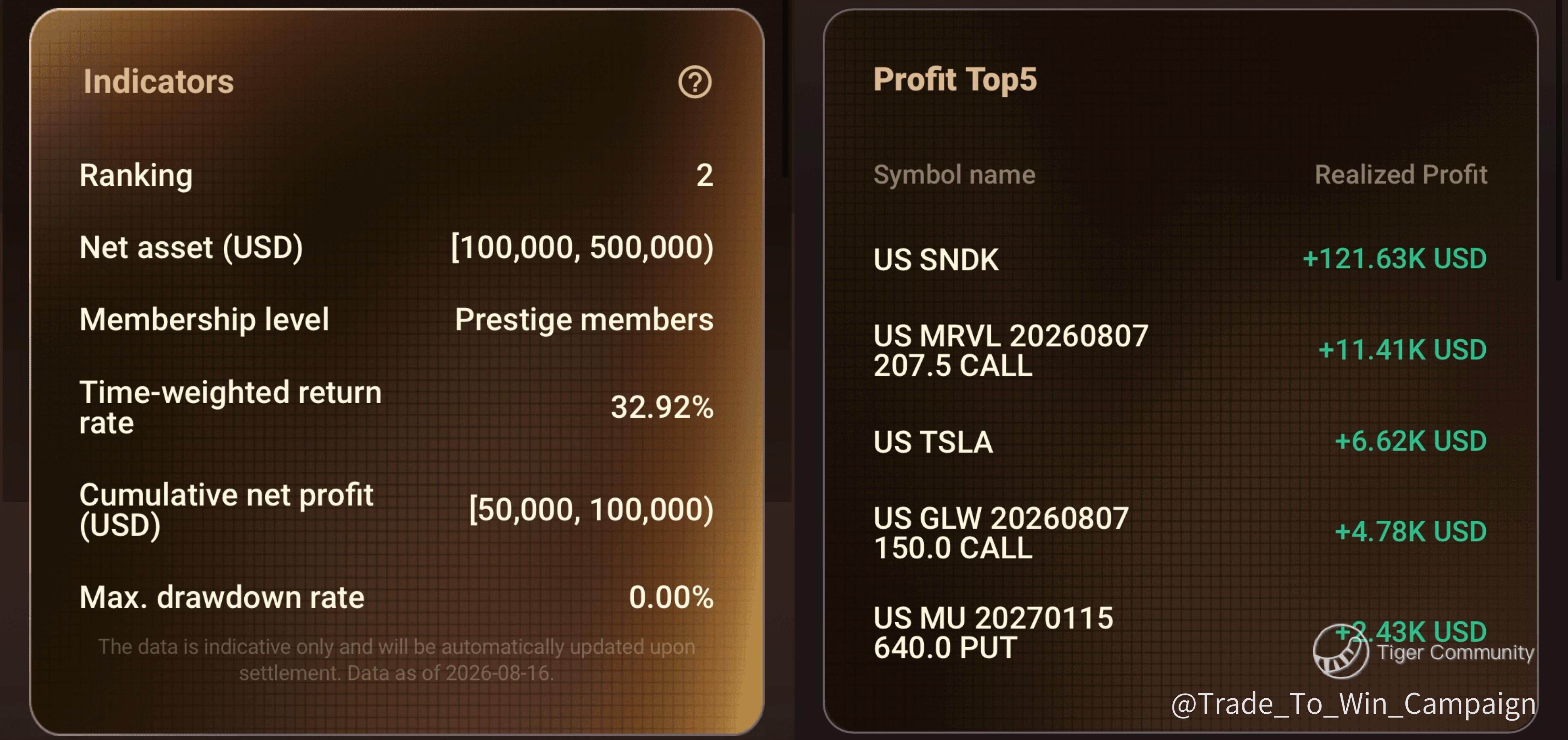Click the Max. drawdown rate 0.00% value
1568x740 pixels.
671,598
